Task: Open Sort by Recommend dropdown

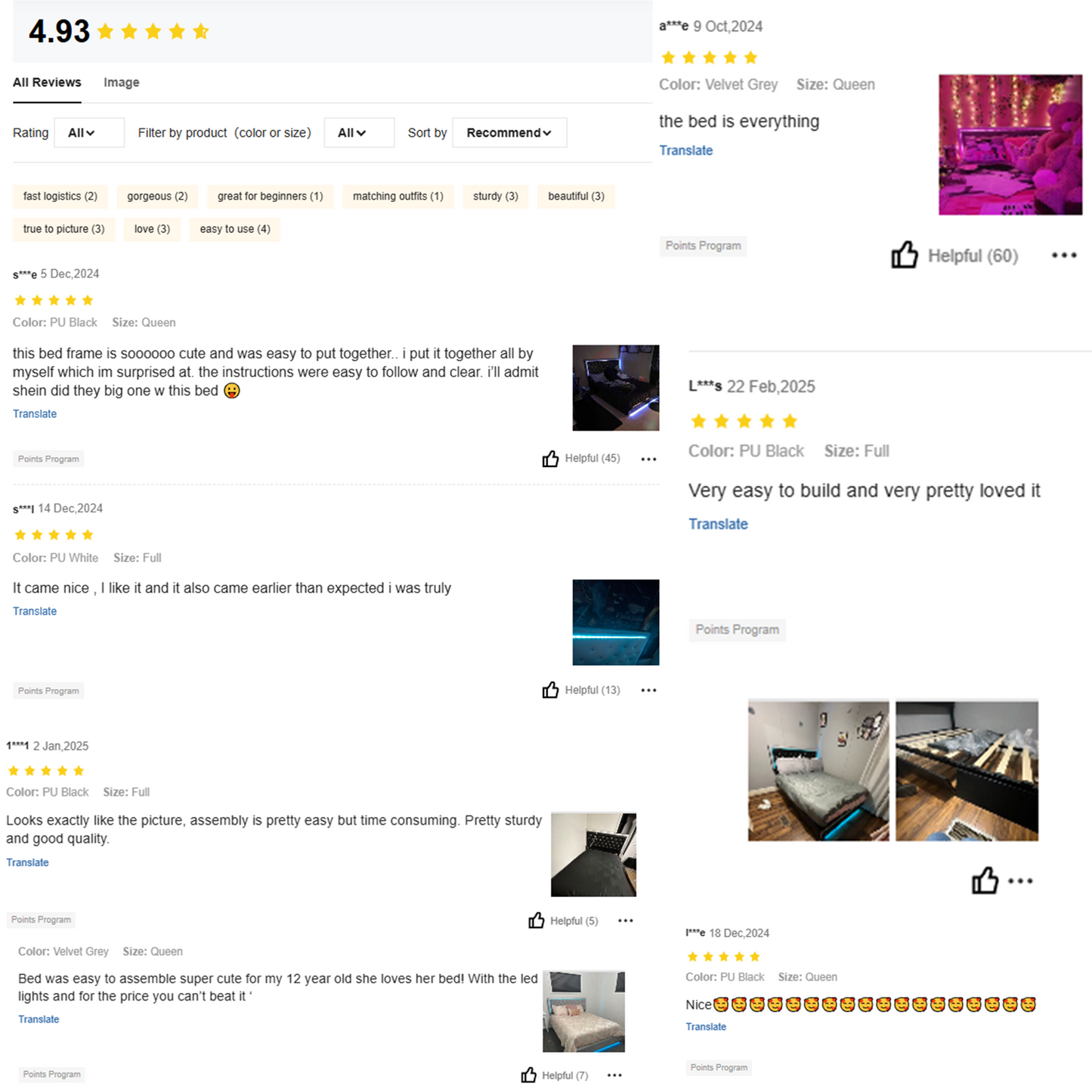Action: pyautogui.click(x=509, y=132)
